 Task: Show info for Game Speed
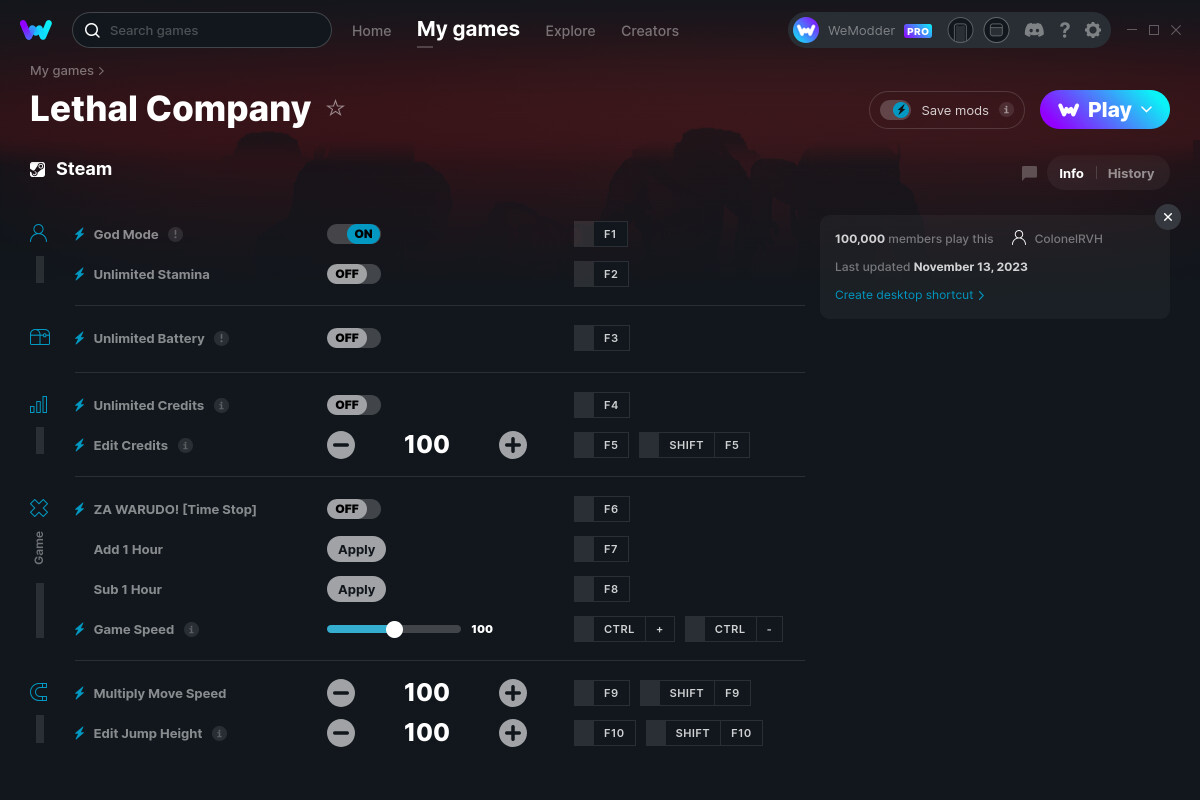point(192,629)
